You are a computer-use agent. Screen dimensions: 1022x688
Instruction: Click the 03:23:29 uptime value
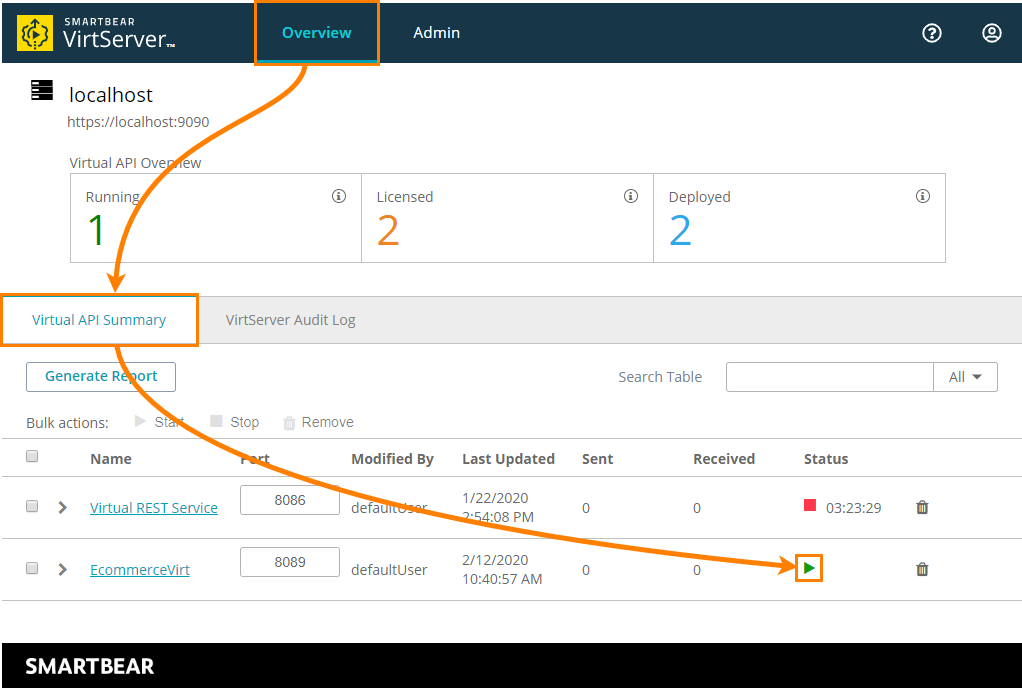click(x=853, y=508)
